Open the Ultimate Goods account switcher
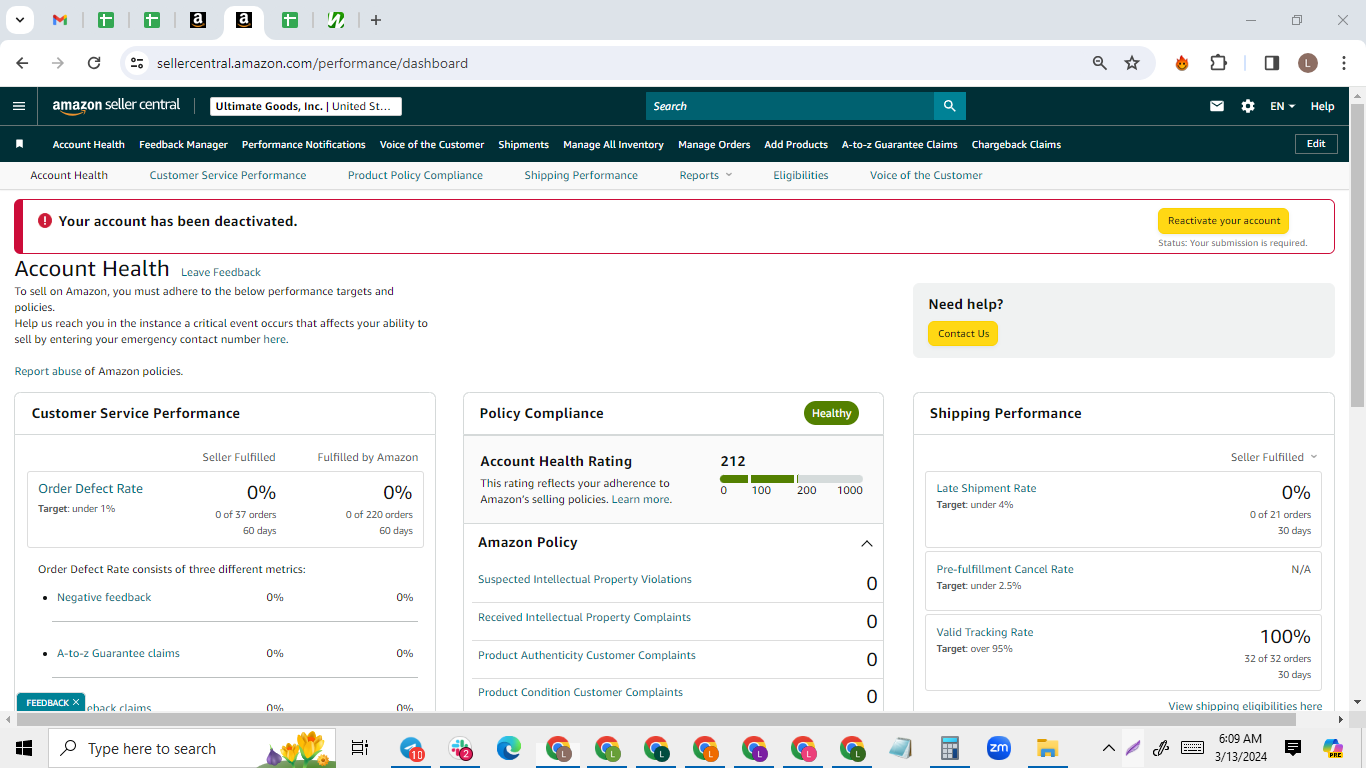The width and height of the screenshot is (1366, 768). (x=306, y=106)
